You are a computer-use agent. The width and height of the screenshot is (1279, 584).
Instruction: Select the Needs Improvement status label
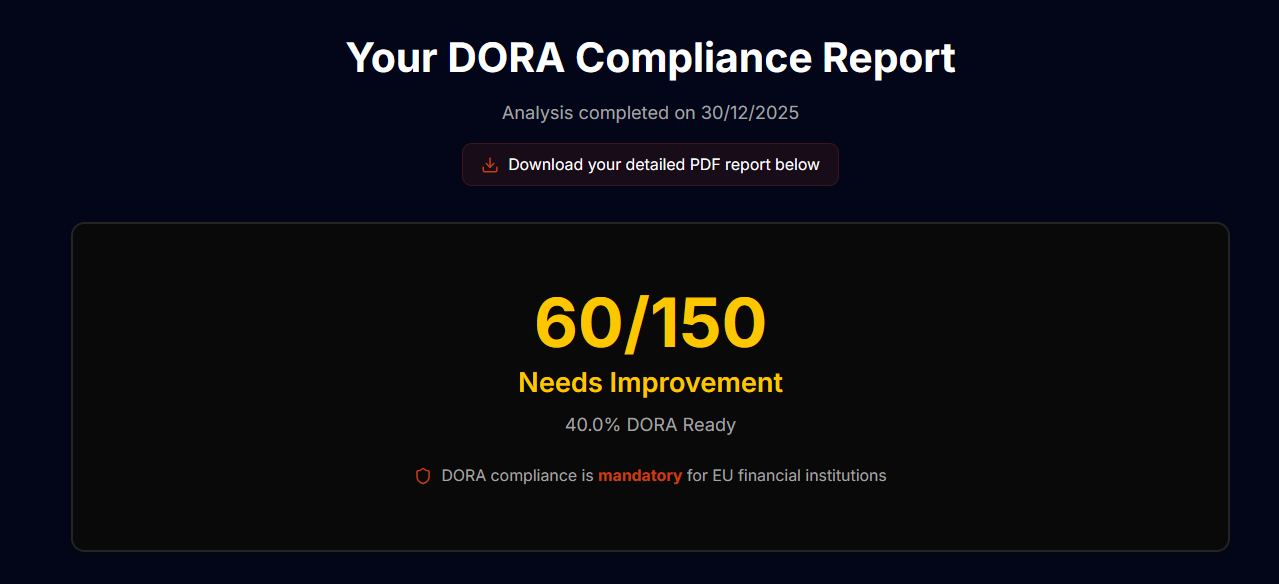click(650, 383)
